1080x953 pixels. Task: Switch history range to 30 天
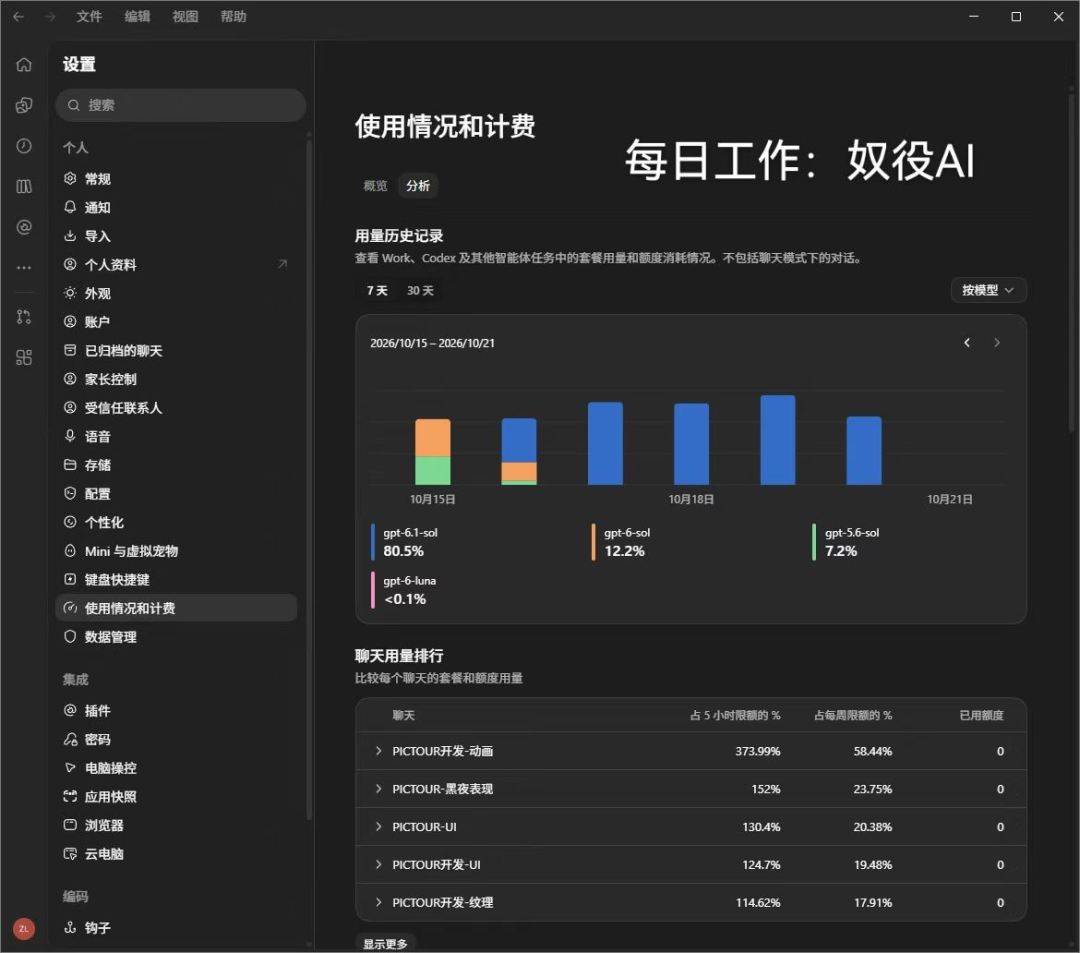420,291
